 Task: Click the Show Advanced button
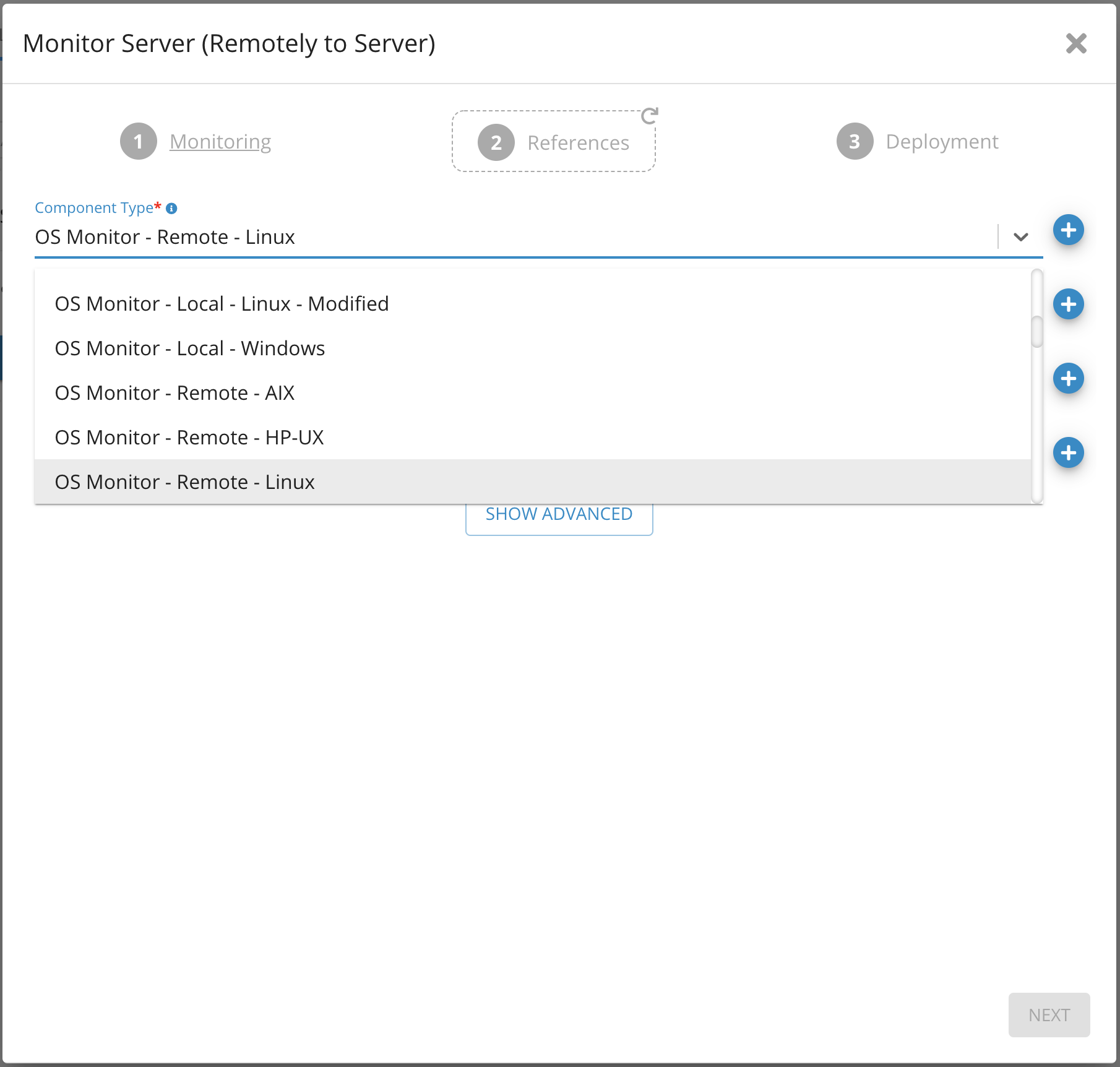click(x=559, y=517)
